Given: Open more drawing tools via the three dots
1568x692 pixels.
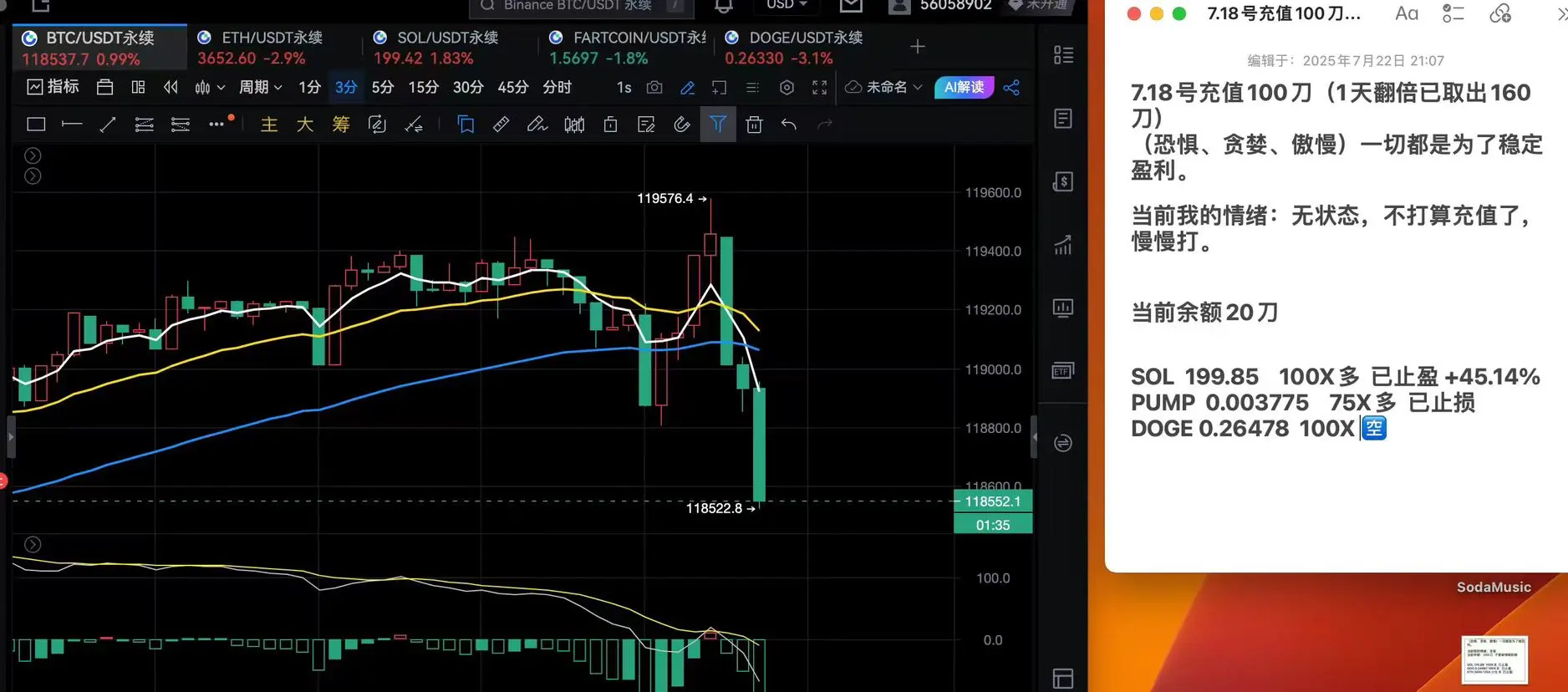Looking at the screenshot, I should [217, 125].
